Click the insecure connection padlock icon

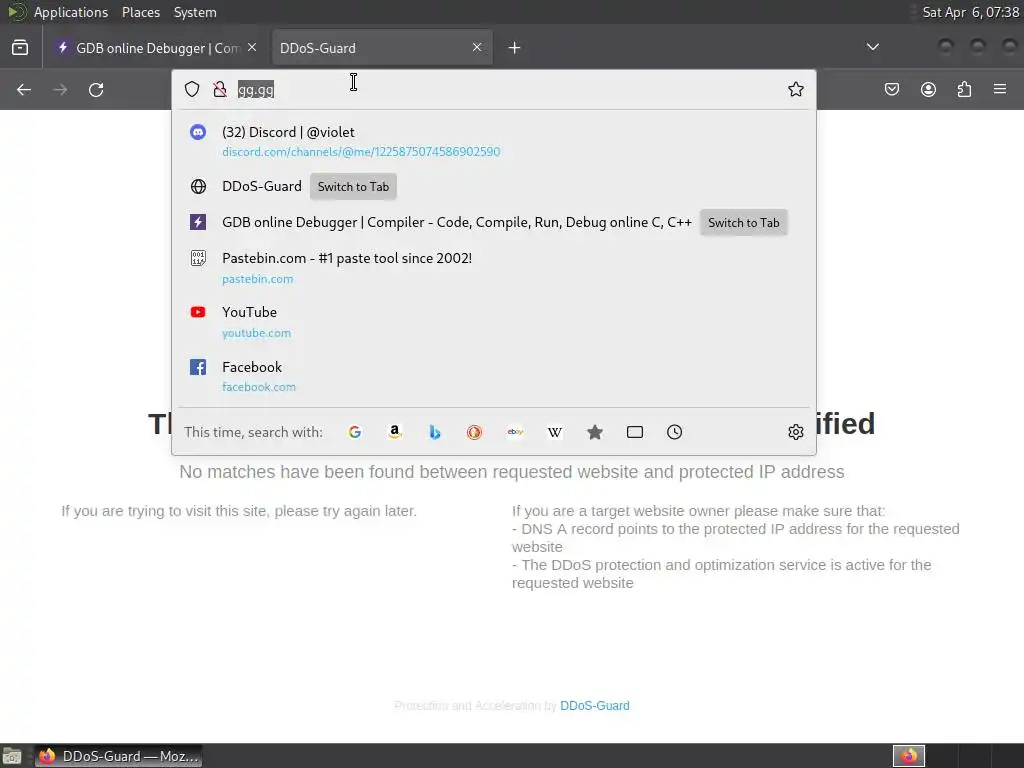(220, 89)
